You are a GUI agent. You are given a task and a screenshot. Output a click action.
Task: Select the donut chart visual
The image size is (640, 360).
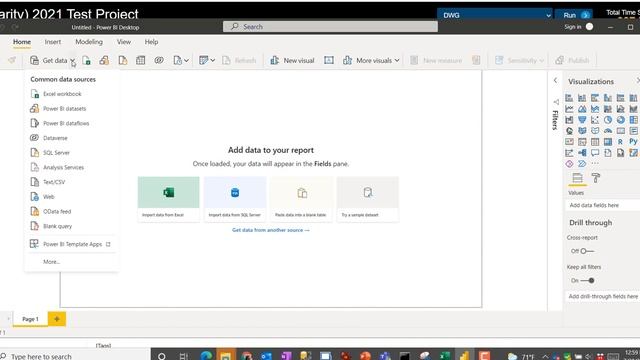point(620,120)
